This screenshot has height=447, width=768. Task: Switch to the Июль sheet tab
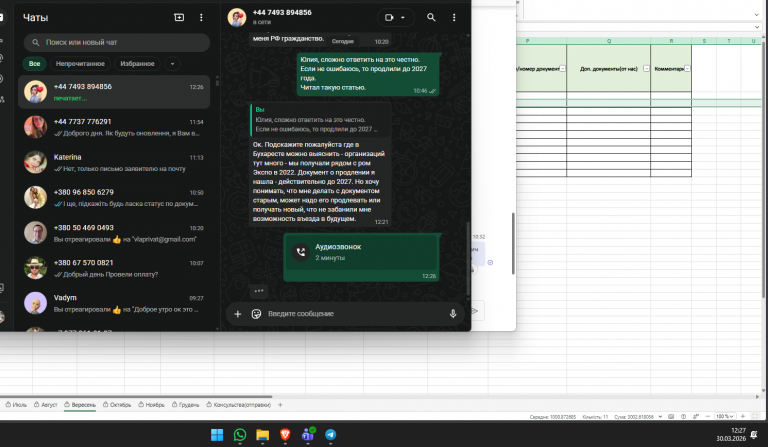16,405
